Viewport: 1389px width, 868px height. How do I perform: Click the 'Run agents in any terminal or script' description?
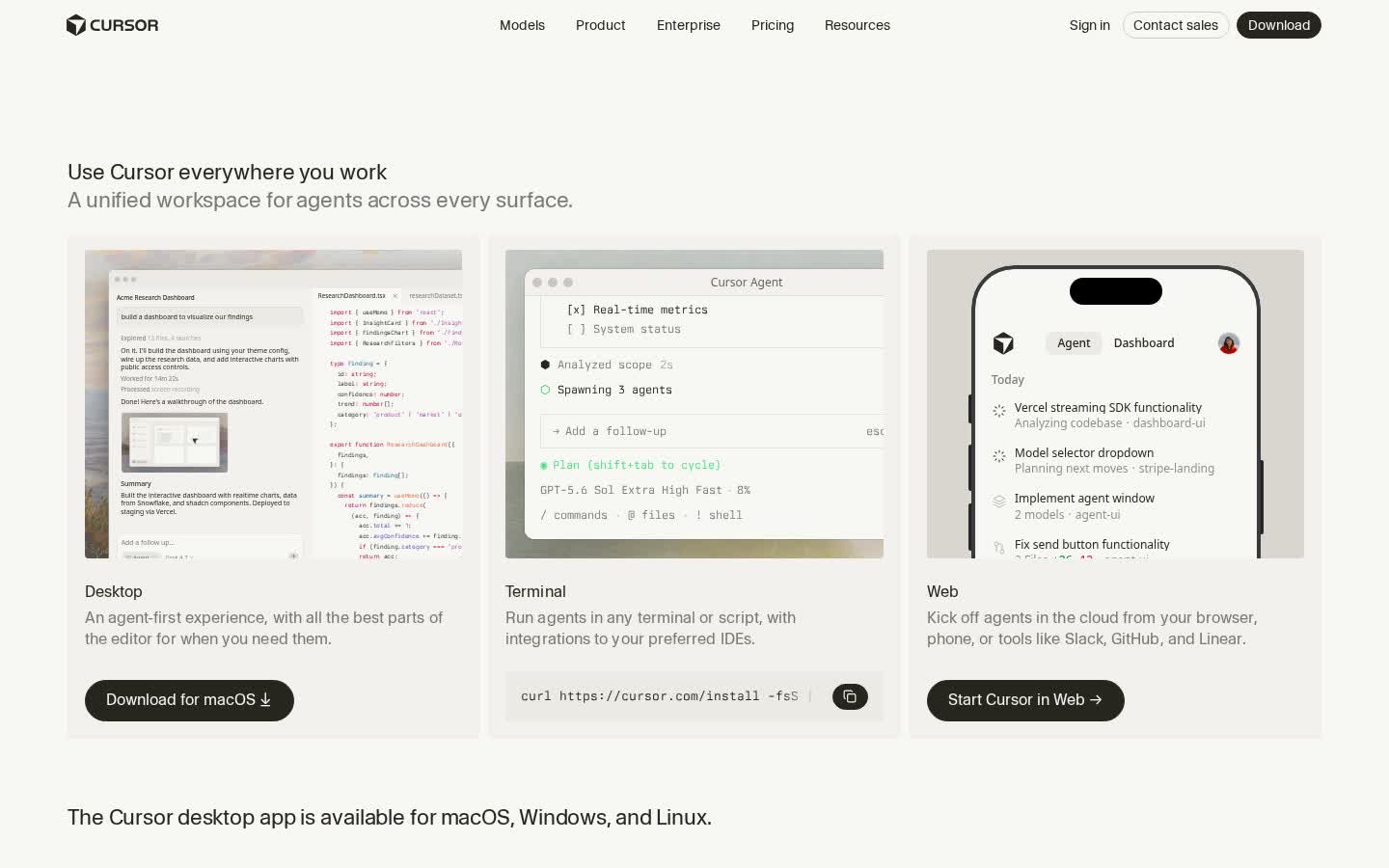pos(651,628)
